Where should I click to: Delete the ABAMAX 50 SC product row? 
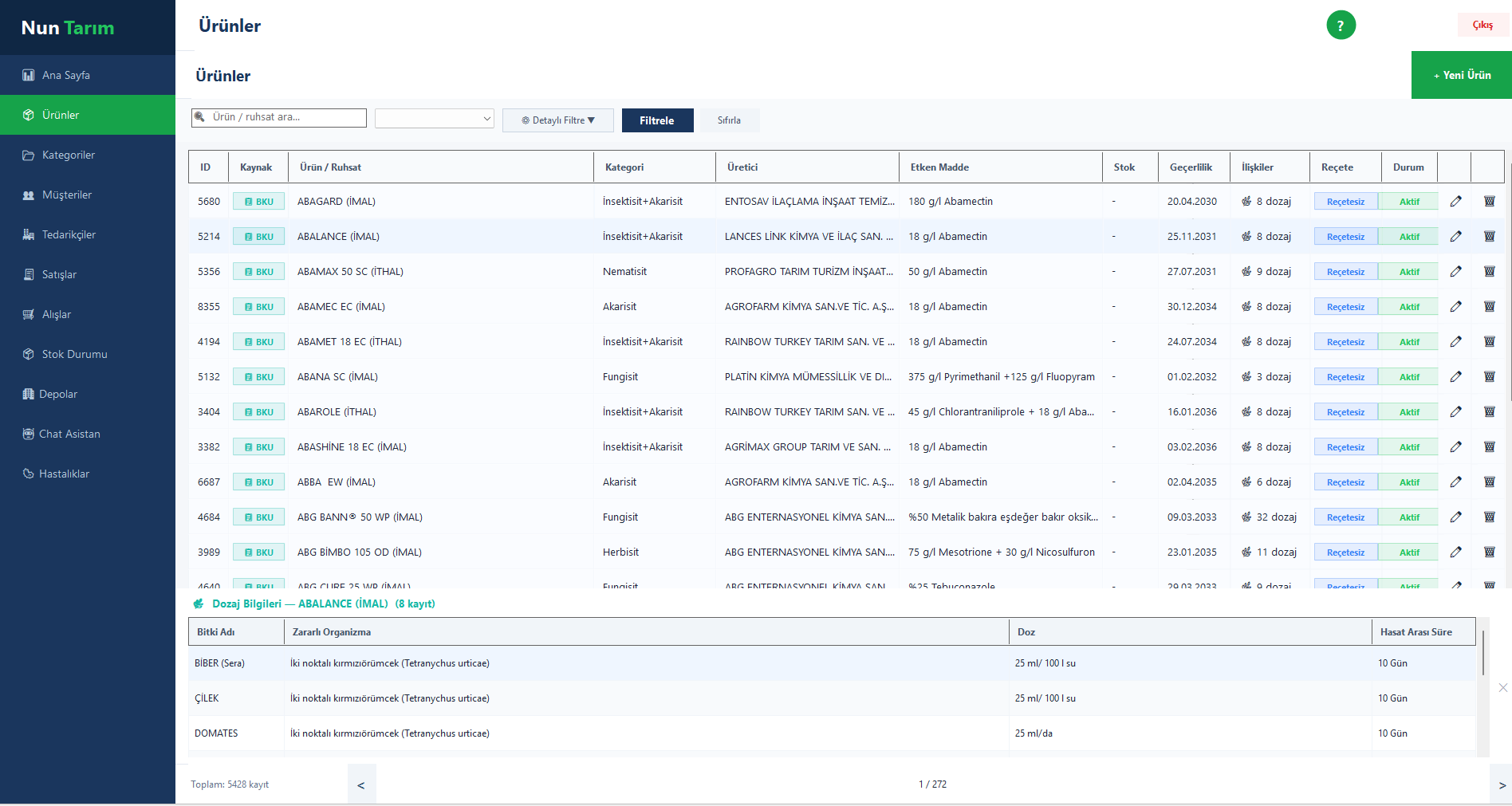click(1489, 272)
